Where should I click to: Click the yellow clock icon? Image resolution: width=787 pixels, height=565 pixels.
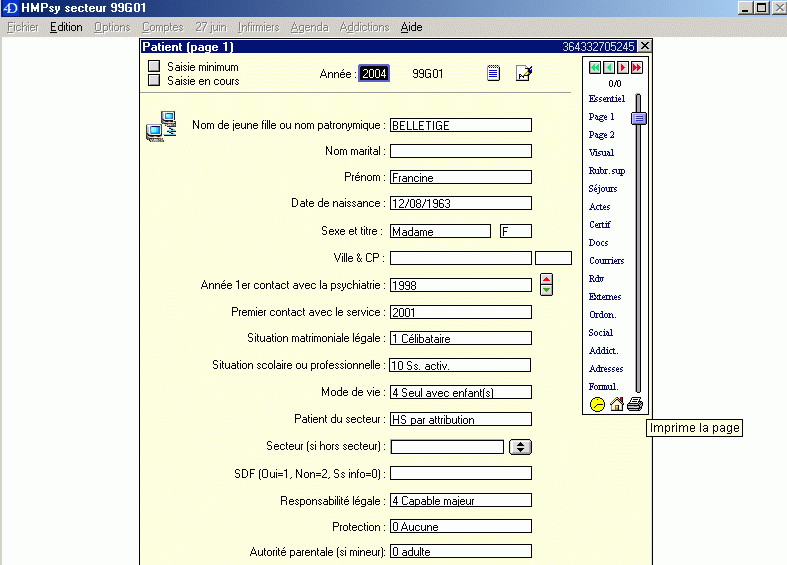[x=597, y=405]
